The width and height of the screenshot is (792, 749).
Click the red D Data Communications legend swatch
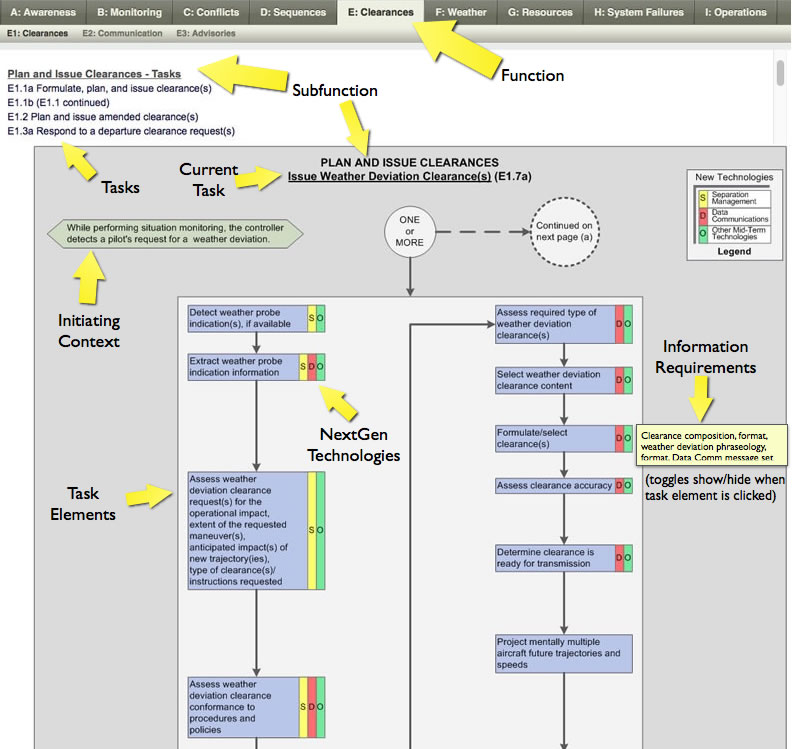coord(703,217)
